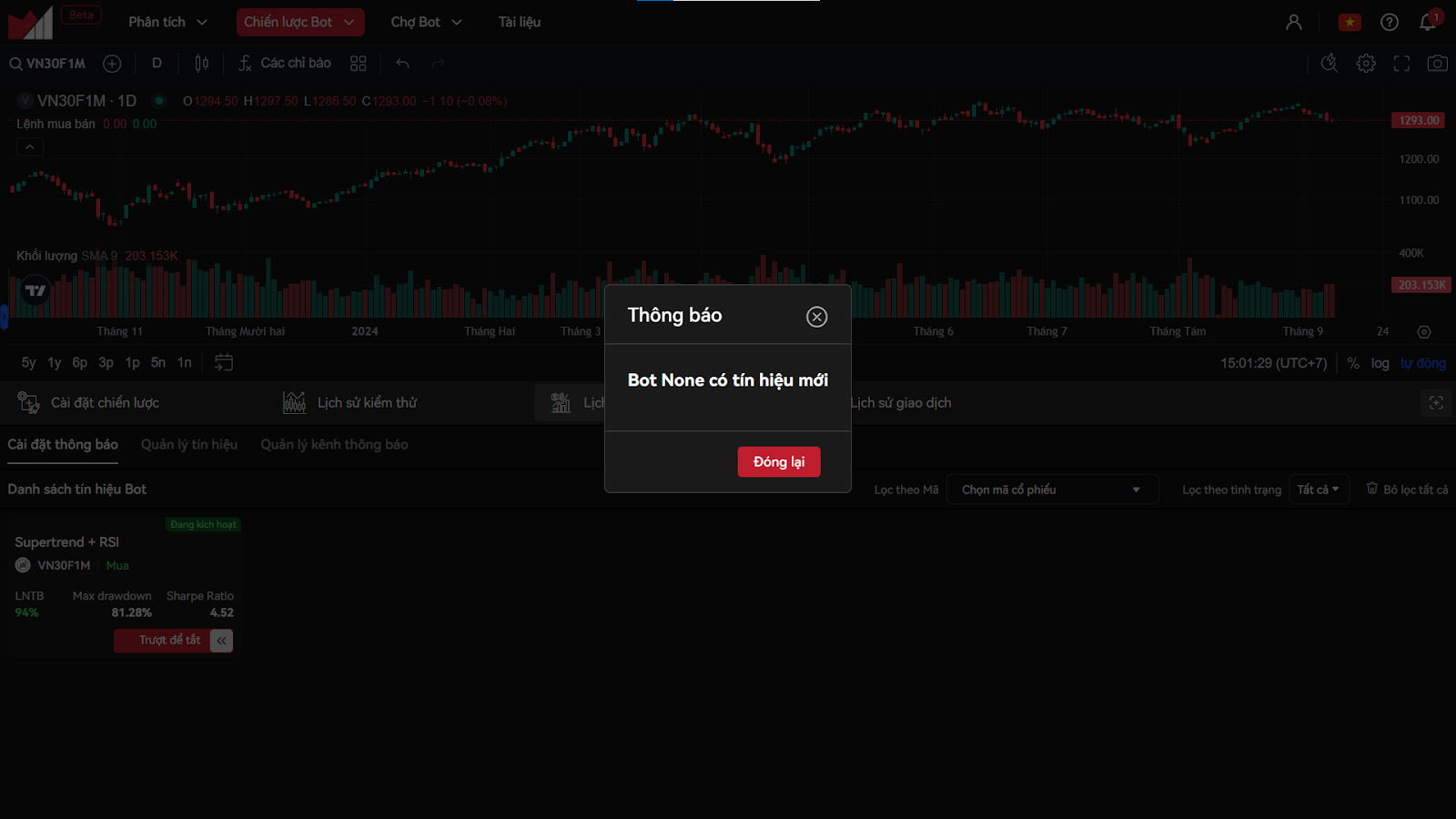The image size is (1456, 819).
Task: Open the Chợ Bot menu
Action: coord(426,22)
